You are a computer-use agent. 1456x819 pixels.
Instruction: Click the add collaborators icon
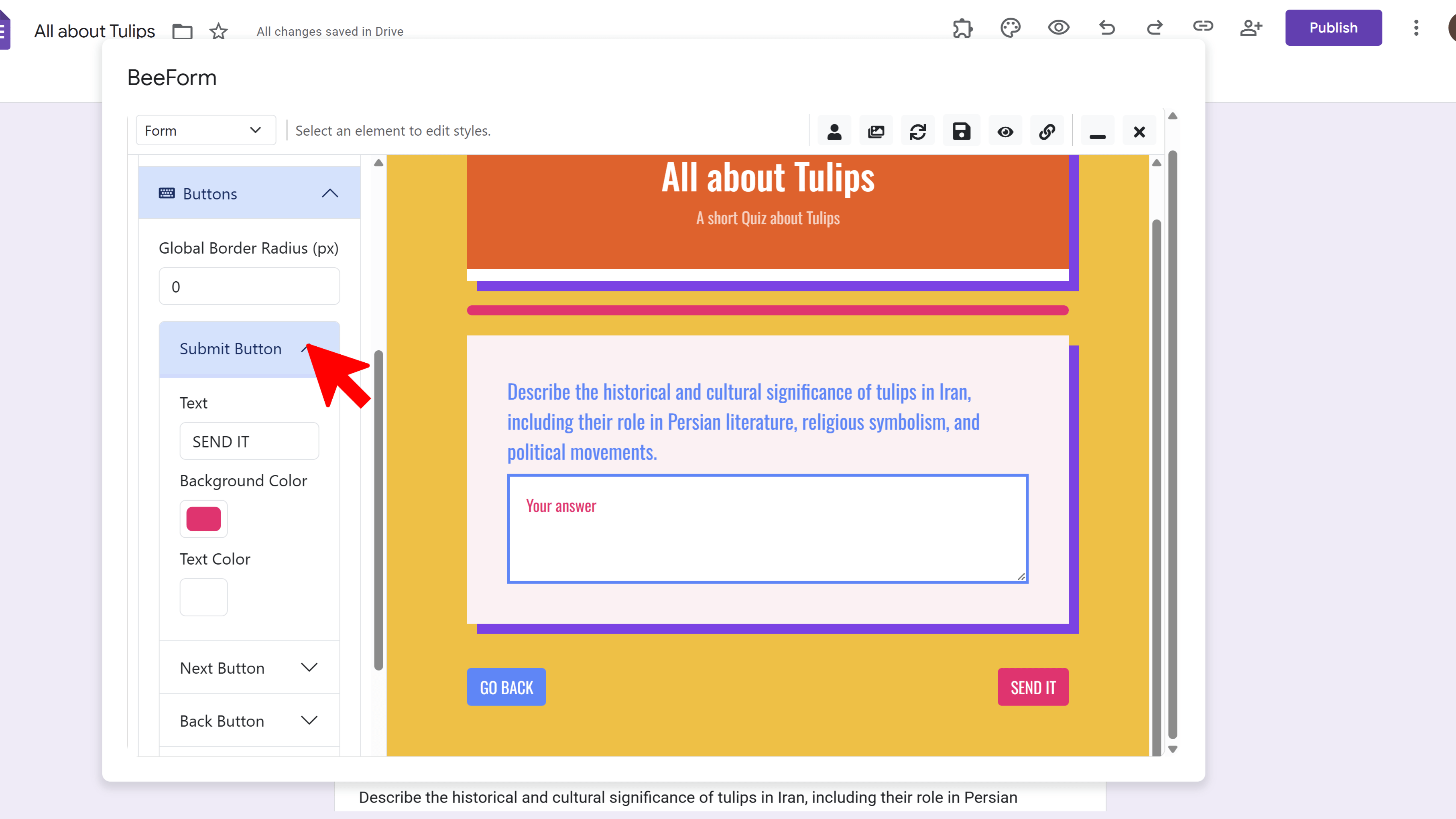pos(1251,28)
